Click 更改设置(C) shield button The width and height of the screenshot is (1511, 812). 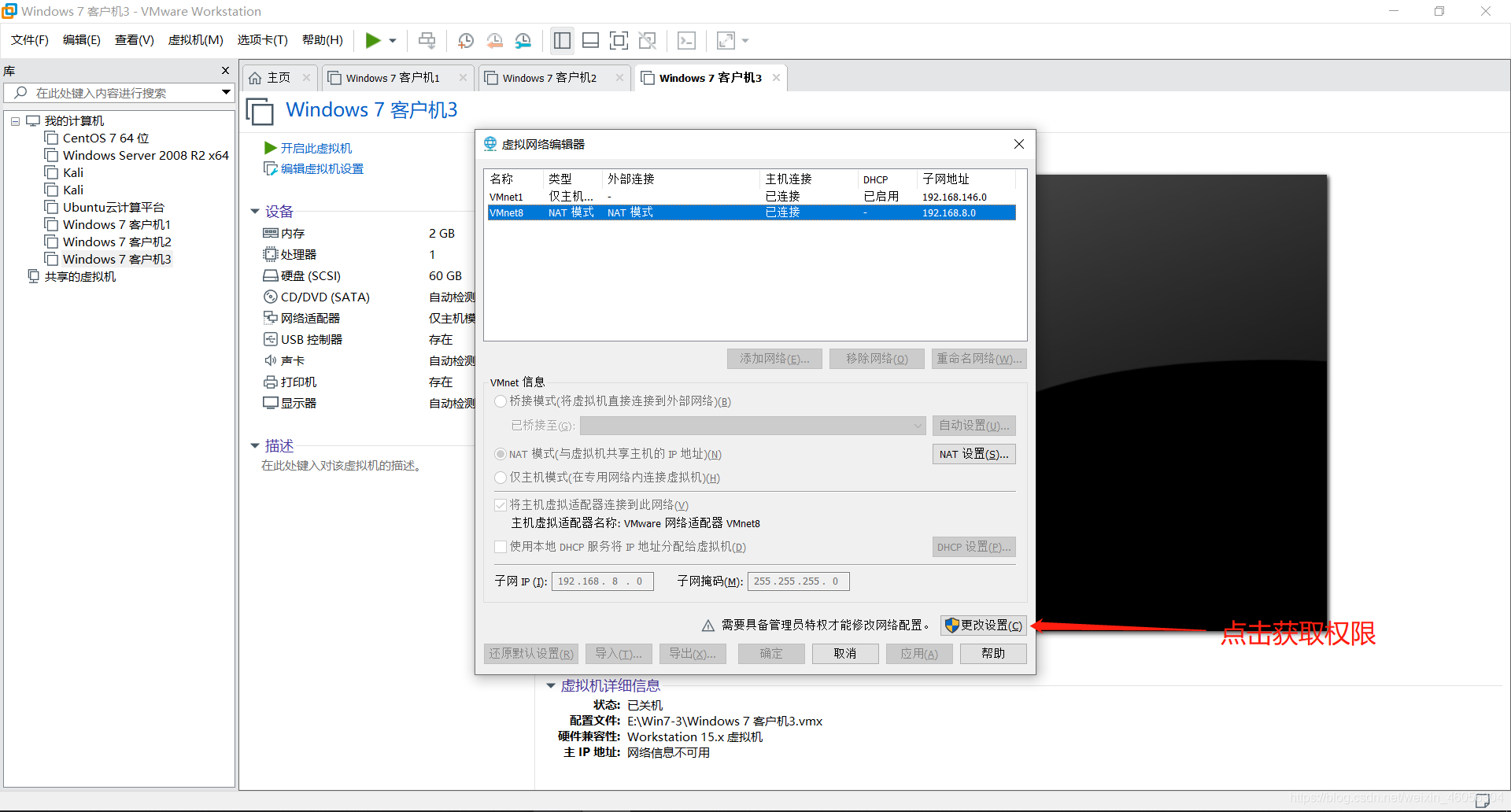(x=984, y=626)
